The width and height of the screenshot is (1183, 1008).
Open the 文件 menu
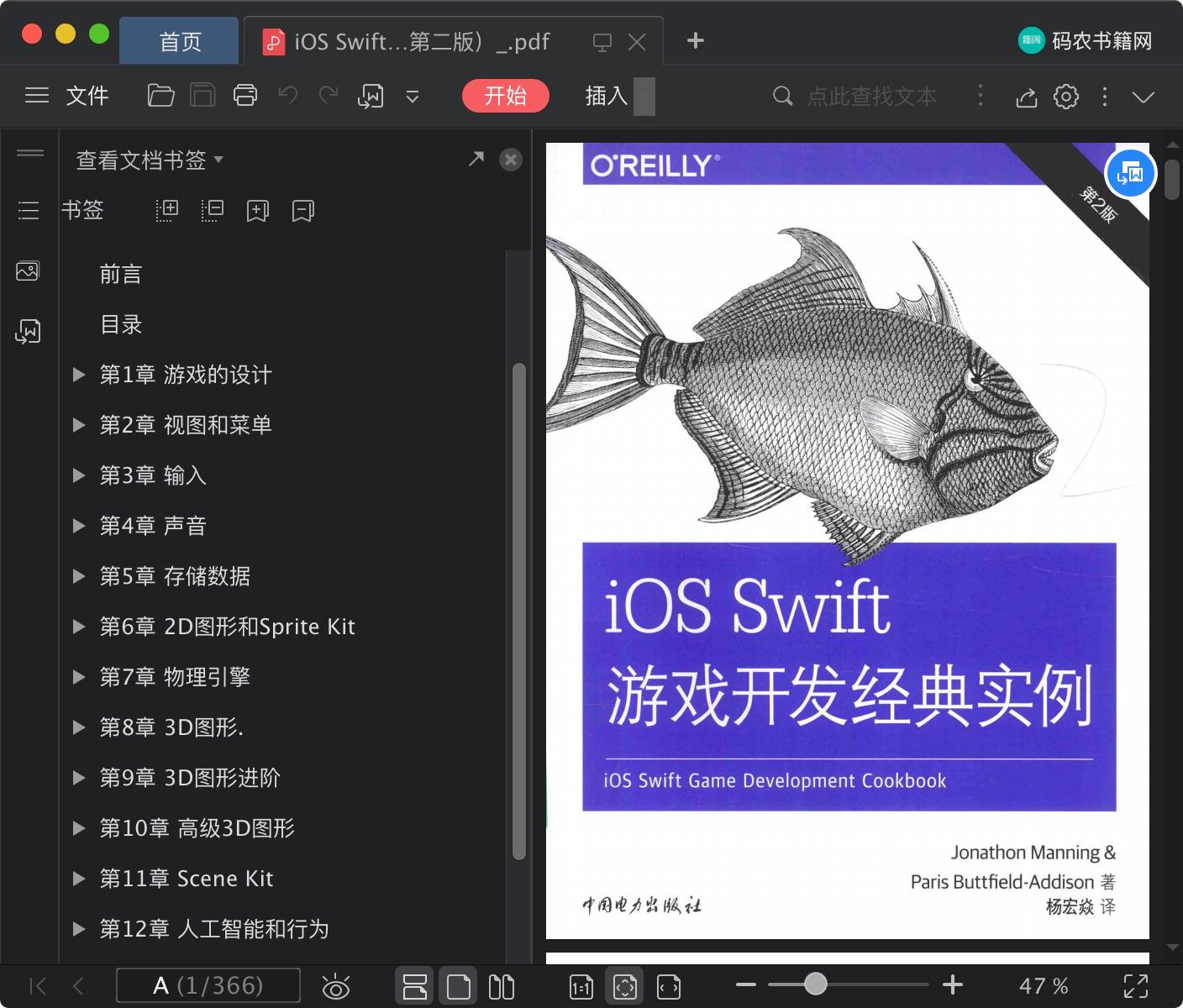[x=87, y=96]
